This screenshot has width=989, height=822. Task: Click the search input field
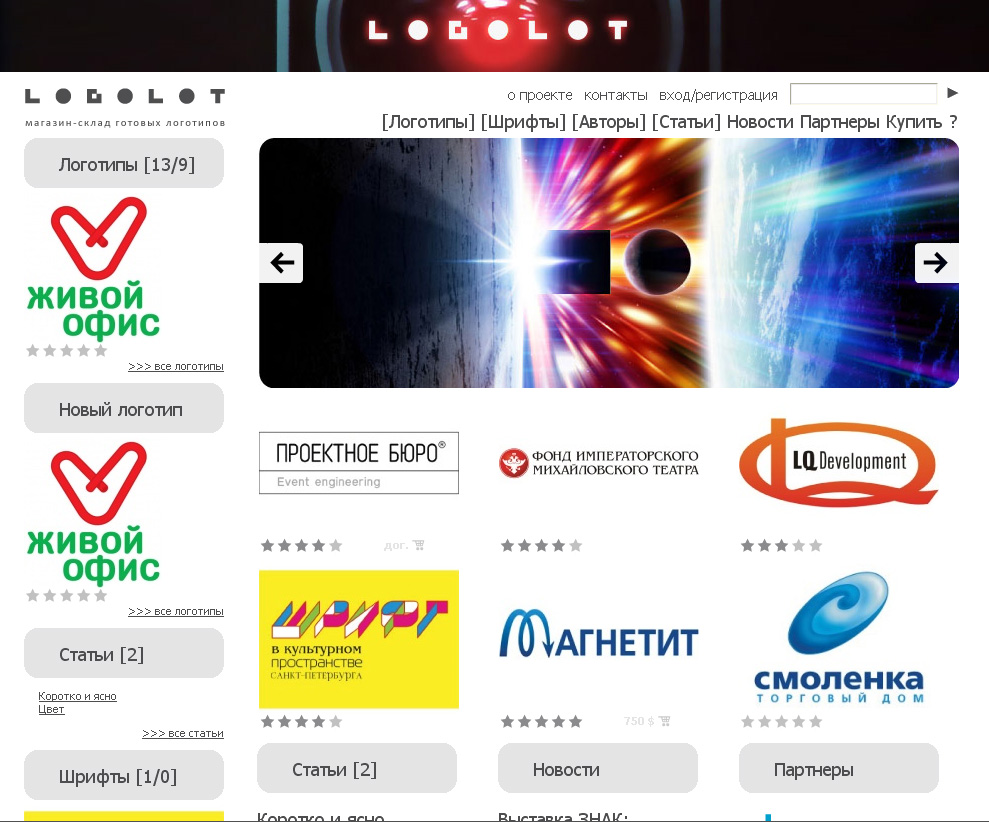click(863, 93)
